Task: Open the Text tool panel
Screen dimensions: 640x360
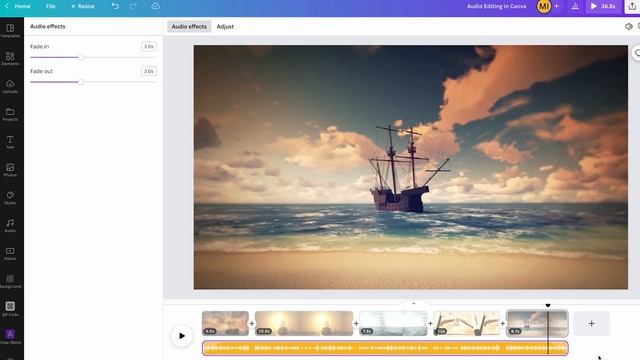Action: tap(10, 142)
